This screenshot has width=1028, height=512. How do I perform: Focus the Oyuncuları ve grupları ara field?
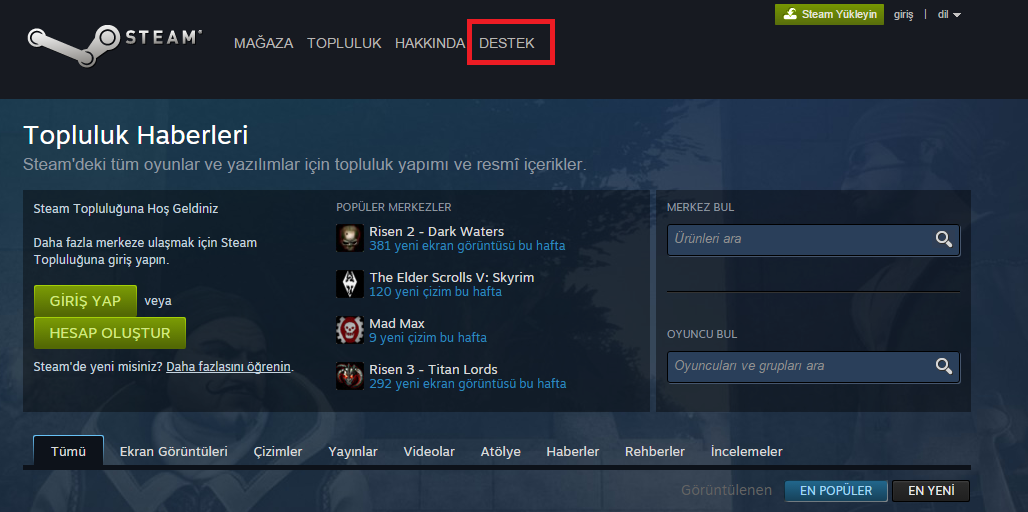coord(814,366)
